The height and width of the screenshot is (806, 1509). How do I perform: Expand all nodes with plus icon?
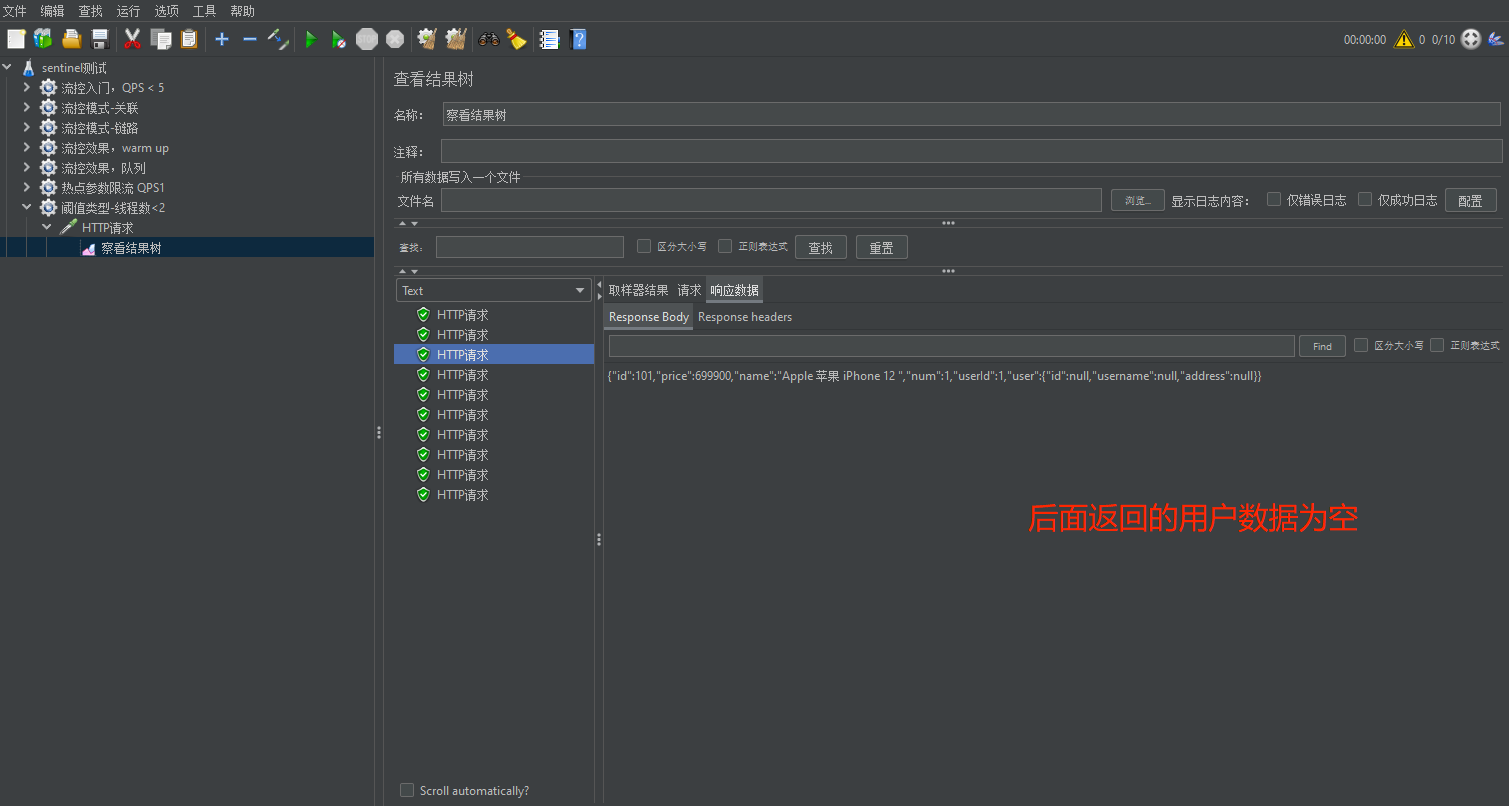tap(222, 39)
